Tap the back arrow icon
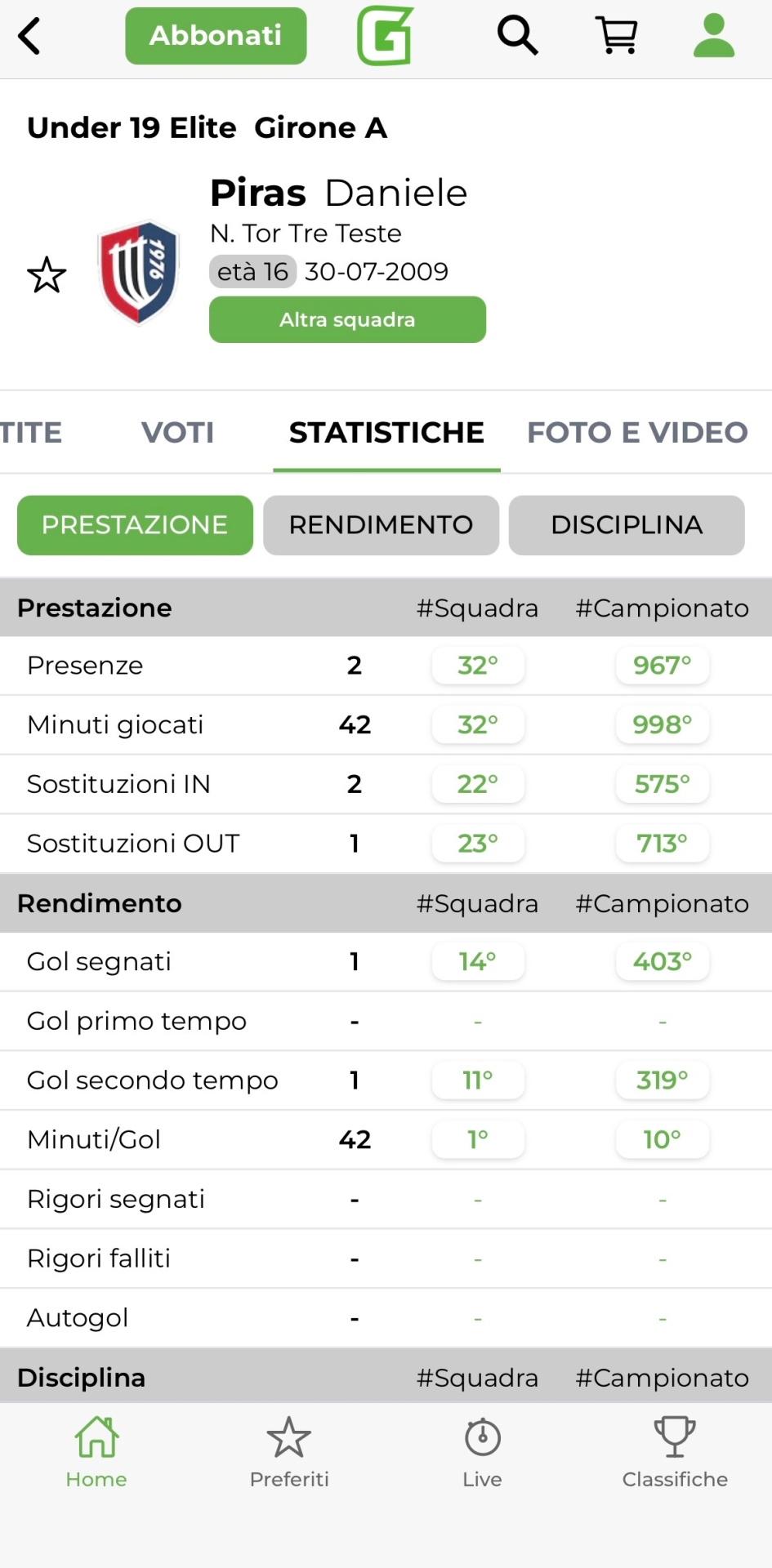This screenshot has height=1568, width=772. click(x=30, y=37)
